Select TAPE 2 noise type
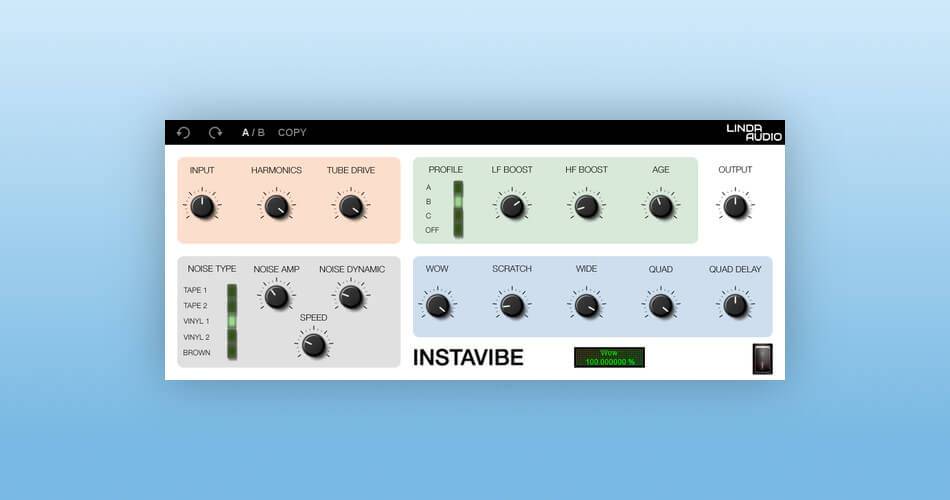The width and height of the screenshot is (950, 500). pos(195,305)
